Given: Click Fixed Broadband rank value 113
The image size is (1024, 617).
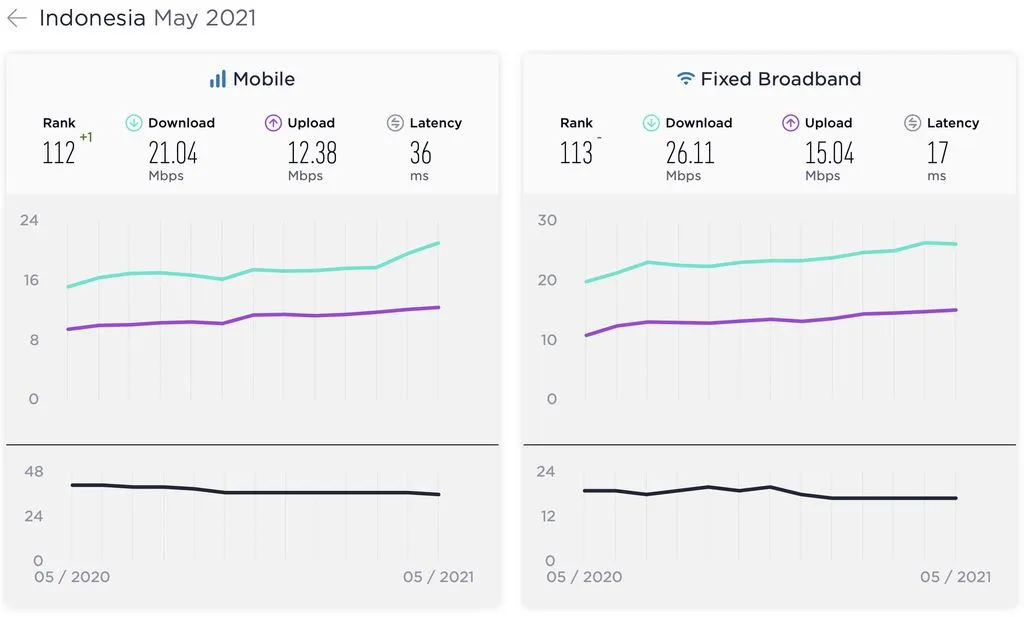Looking at the screenshot, I should [576, 153].
